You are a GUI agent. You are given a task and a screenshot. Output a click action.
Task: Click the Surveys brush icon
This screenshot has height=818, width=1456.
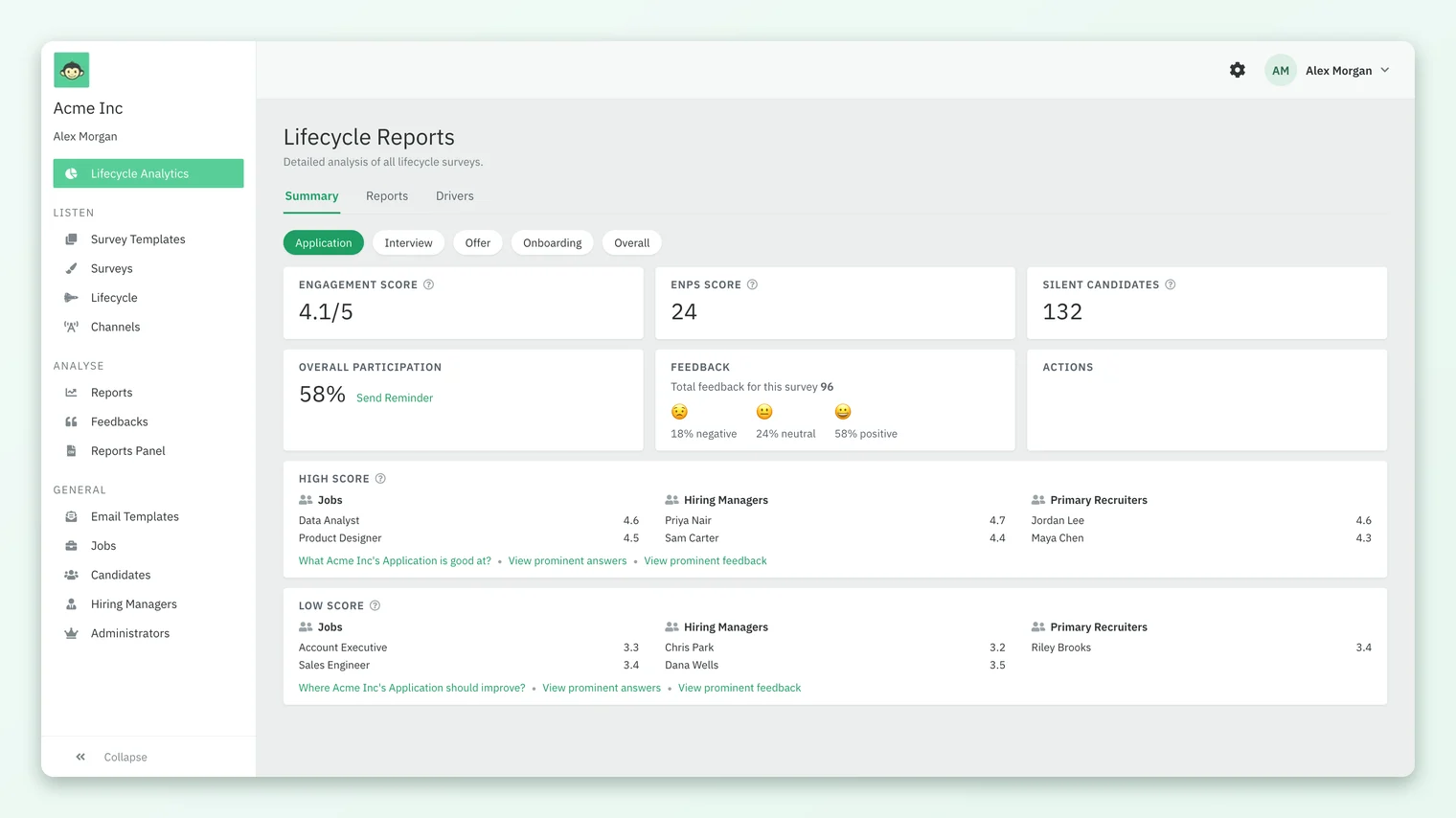71,268
